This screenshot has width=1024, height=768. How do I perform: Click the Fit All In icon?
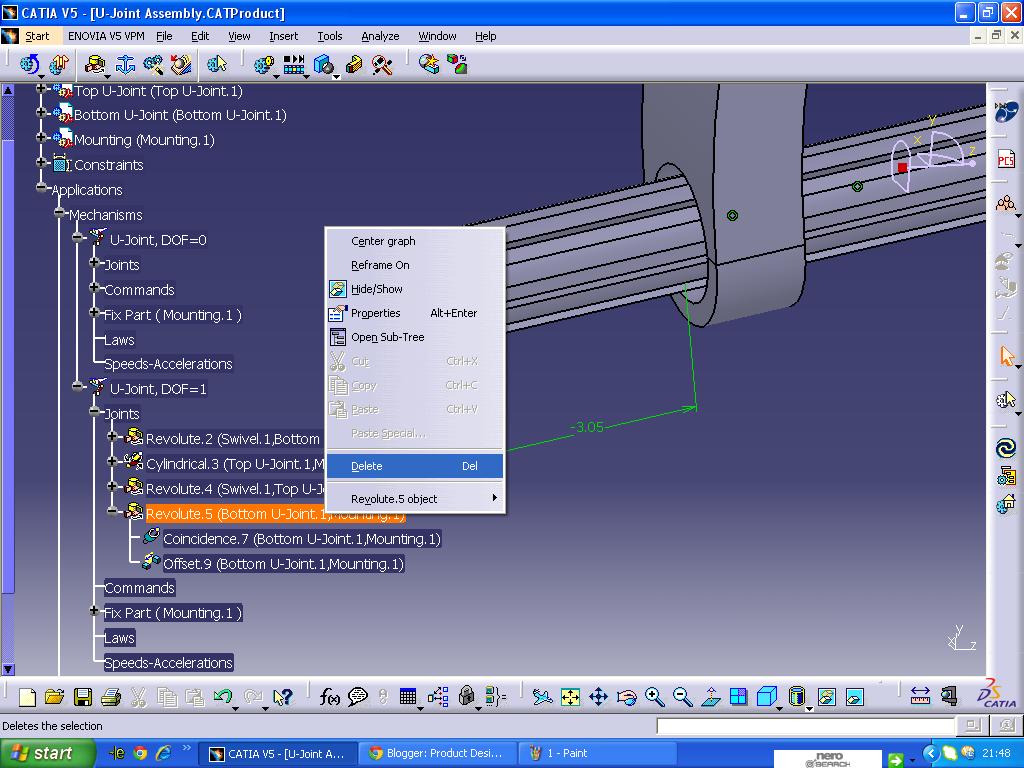coord(570,697)
